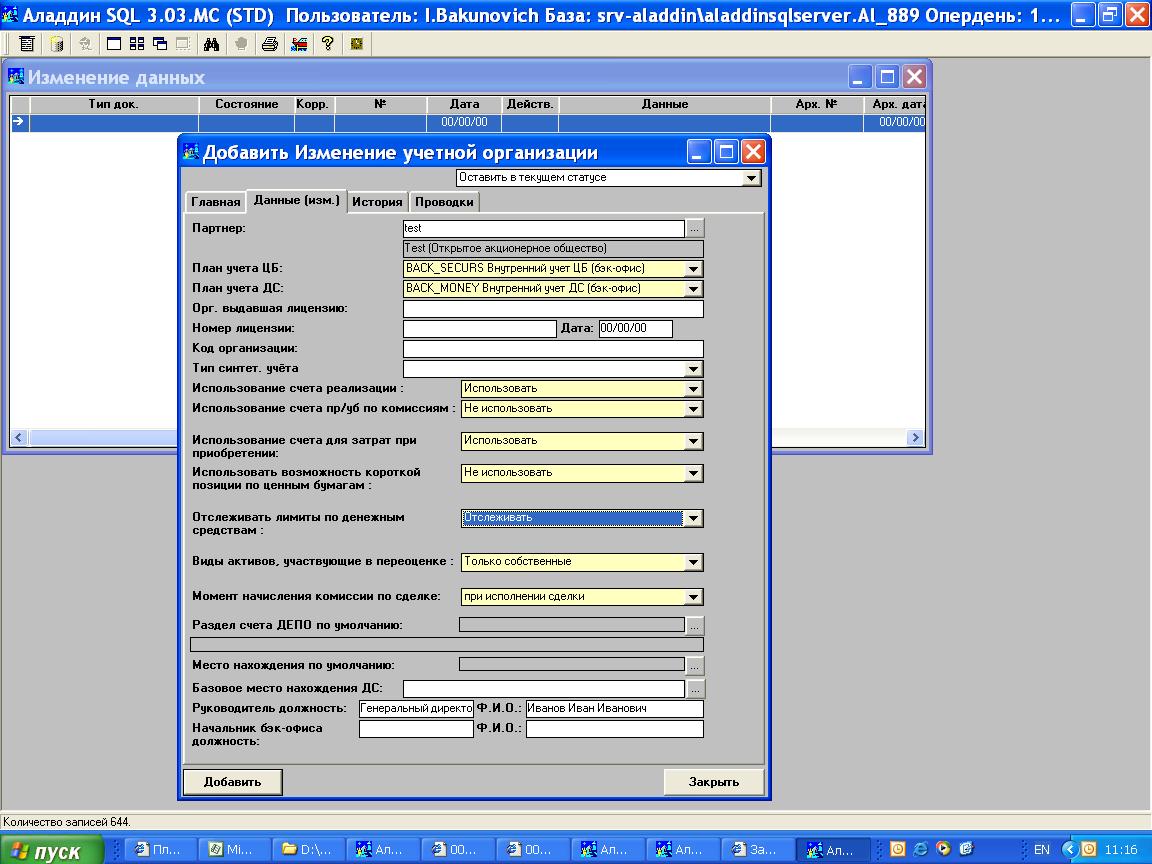Open the 'Тип синтет. учёта' dropdown
The image size is (1152, 864).
(x=693, y=369)
